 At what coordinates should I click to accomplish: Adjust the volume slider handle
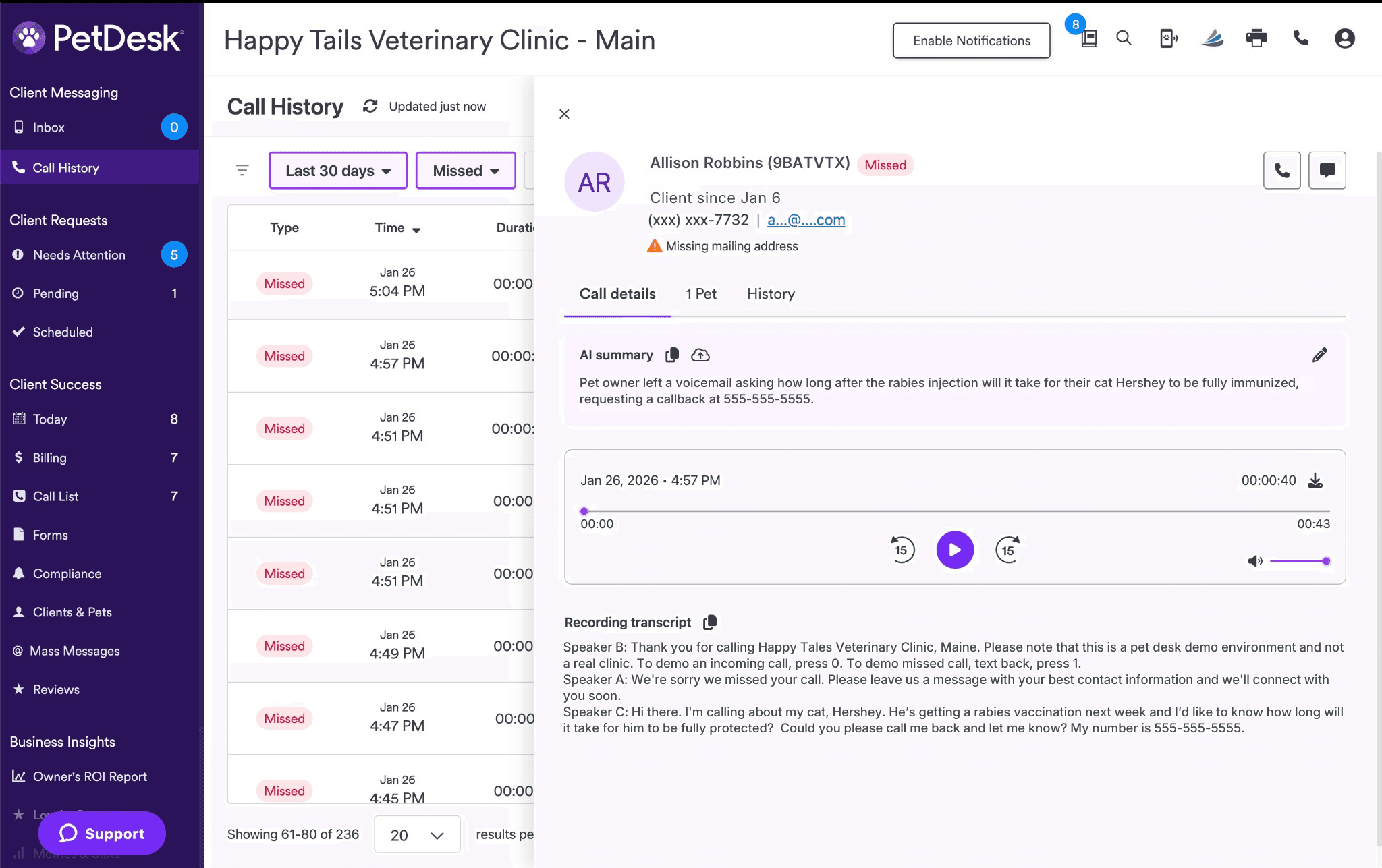[x=1326, y=561]
